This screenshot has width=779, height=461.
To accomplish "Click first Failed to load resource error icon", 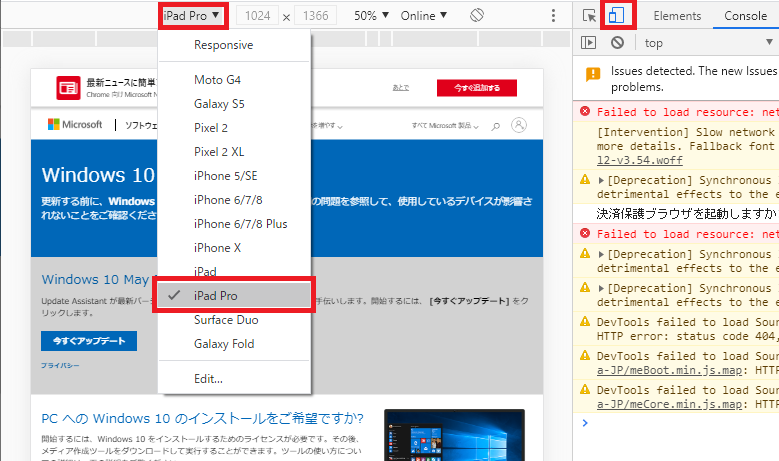I will (x=585, y=111).
